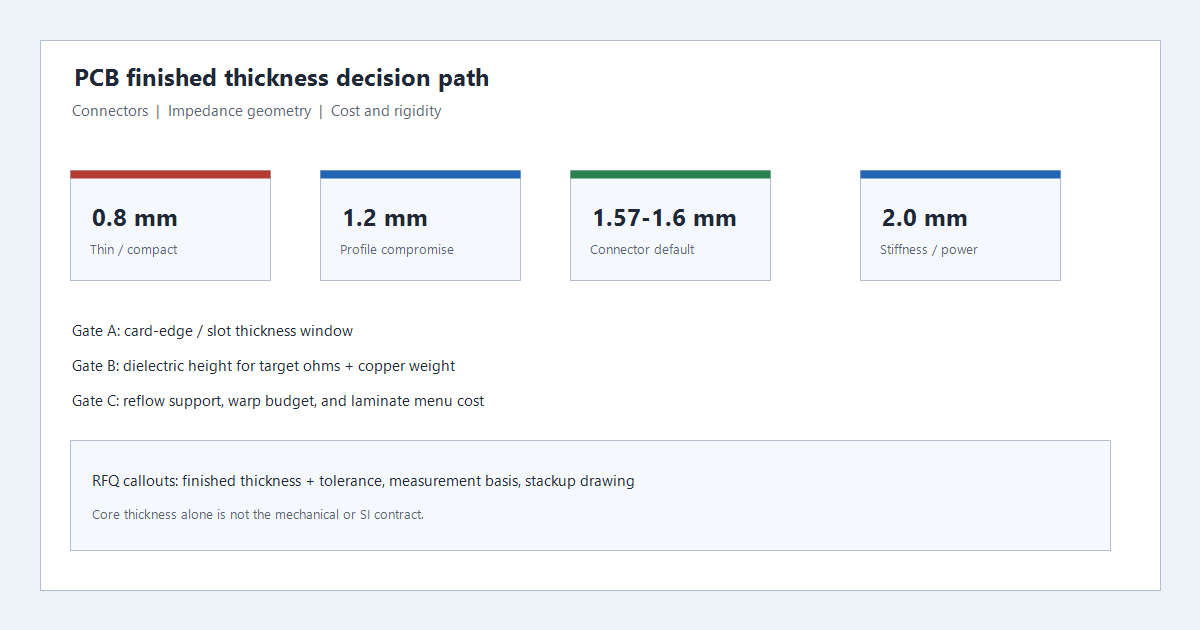Click the 'Stiffness / power' label
The image size is (1200, 630).
[x=929, y=250]
